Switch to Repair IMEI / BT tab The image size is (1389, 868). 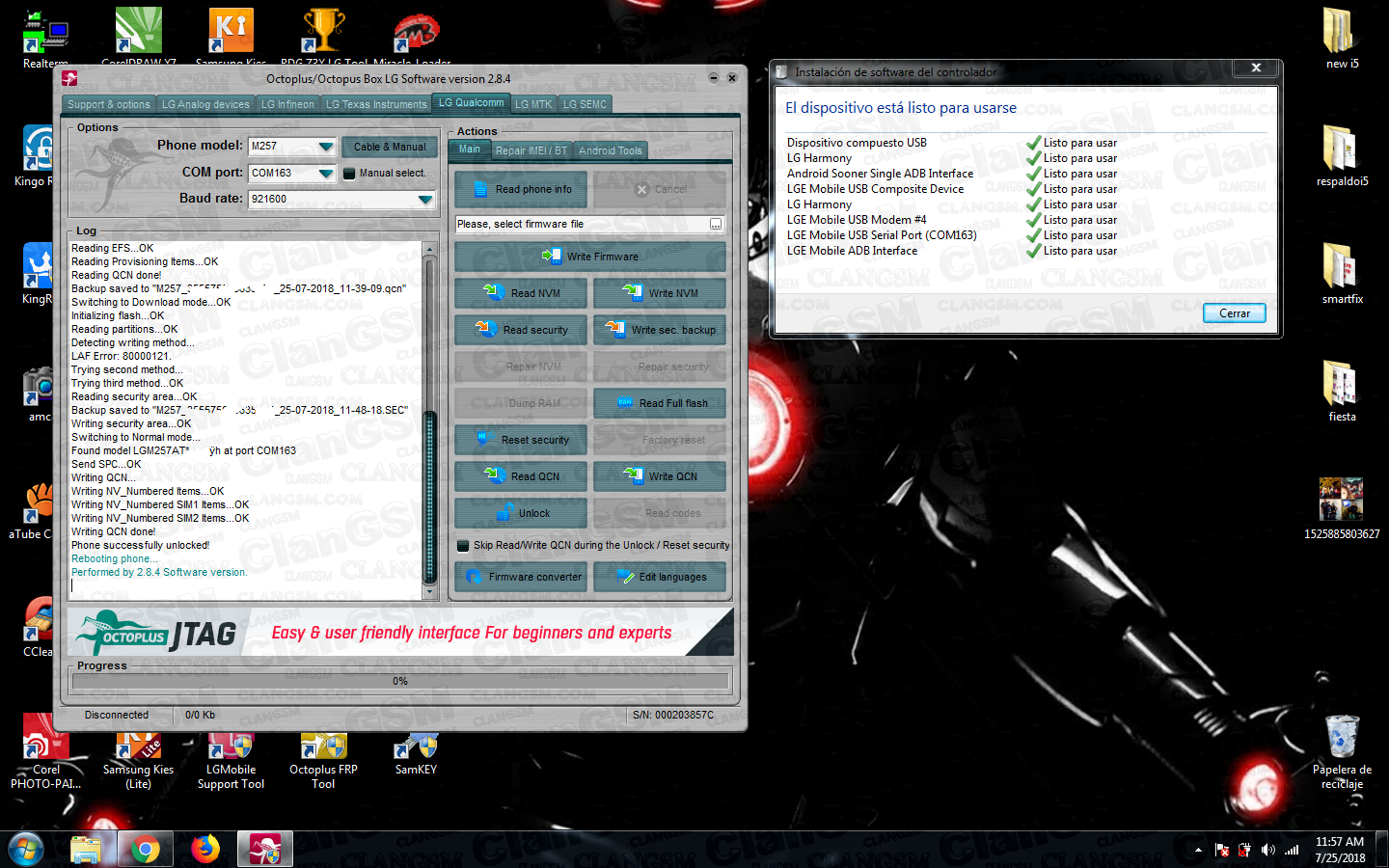click(531, 150)
